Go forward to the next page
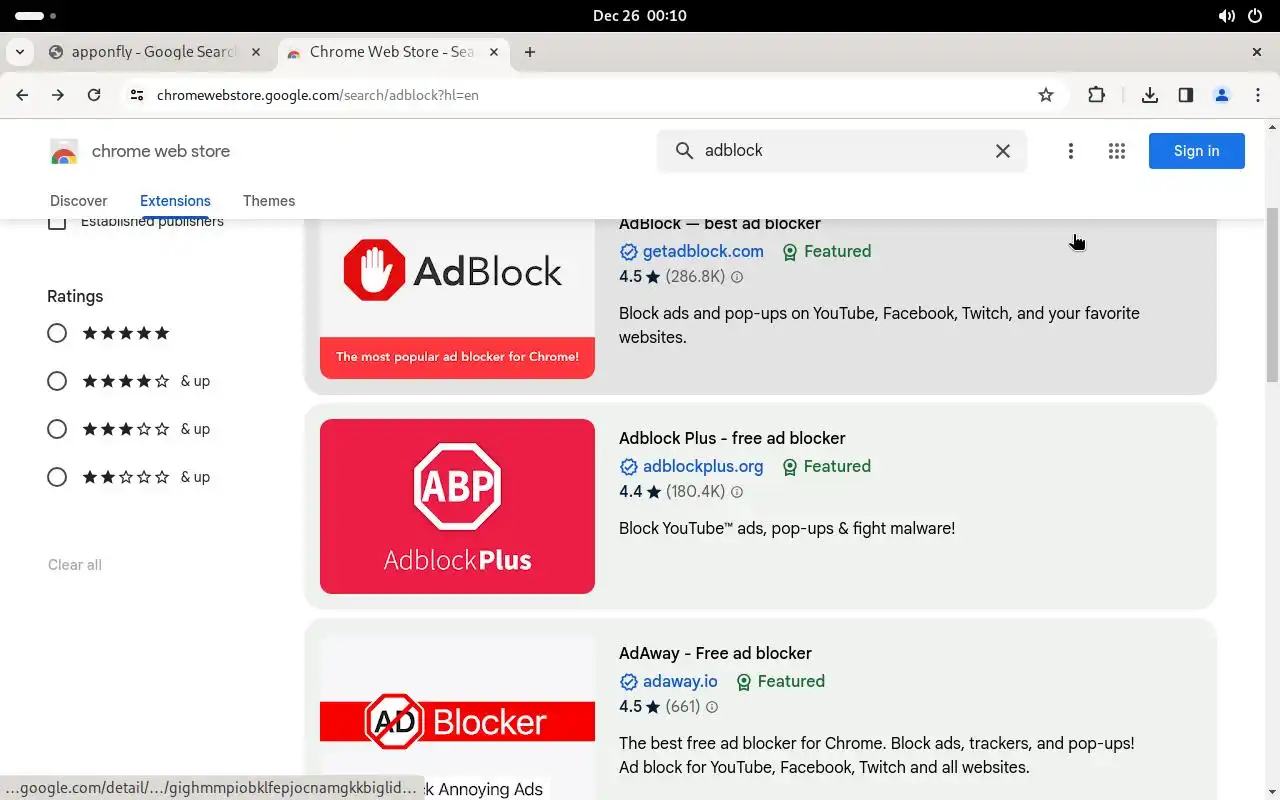Screen dimensions: 1280x800 [58, 95]
